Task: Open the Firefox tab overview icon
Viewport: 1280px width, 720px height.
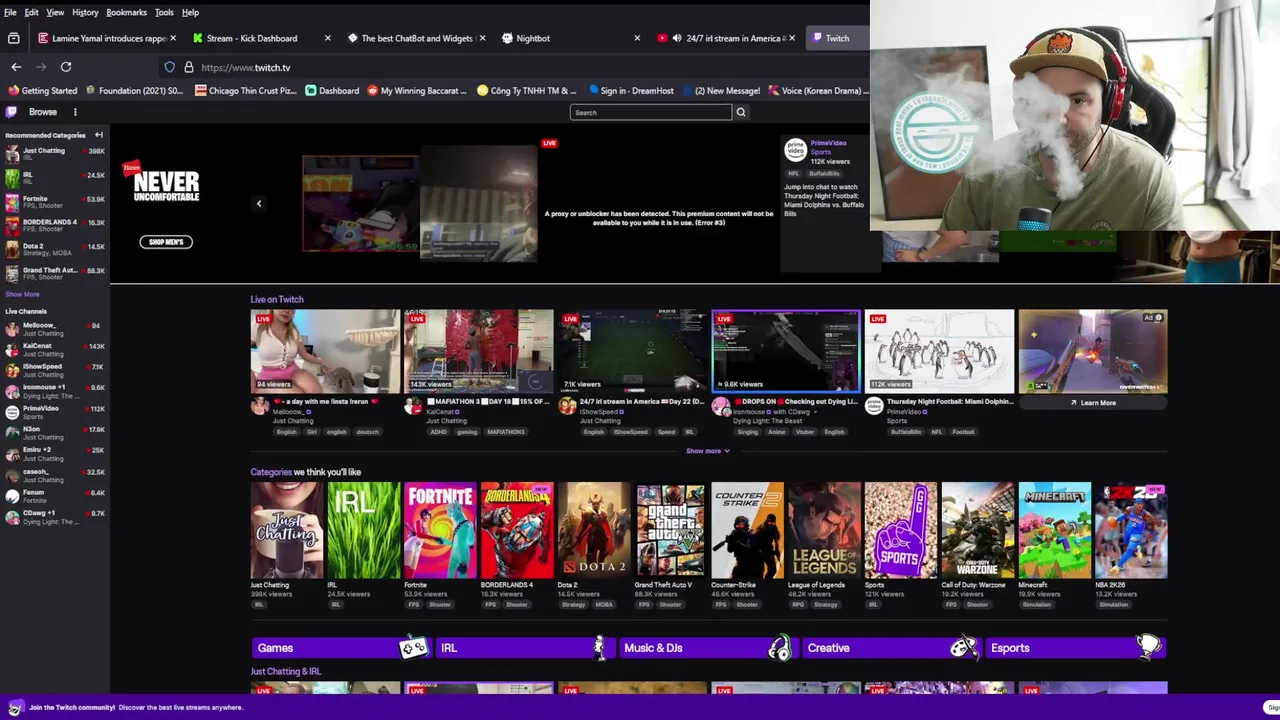Action: tap(13, 38)
